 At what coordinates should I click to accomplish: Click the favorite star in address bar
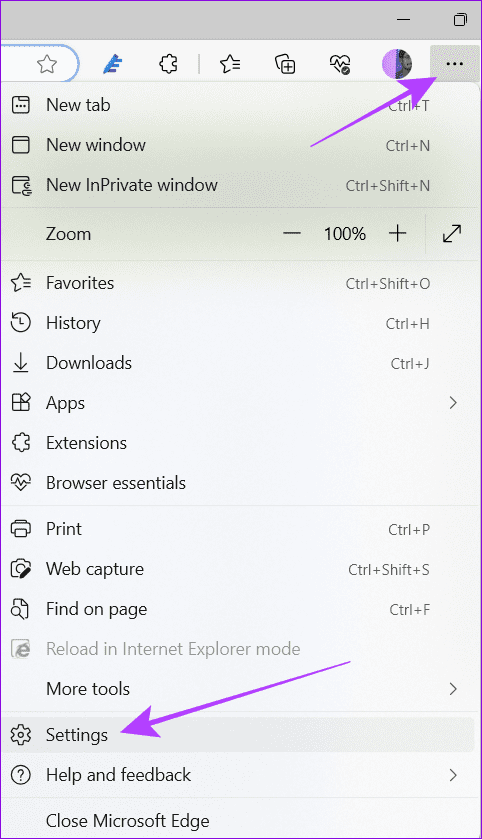coord(47,65)
